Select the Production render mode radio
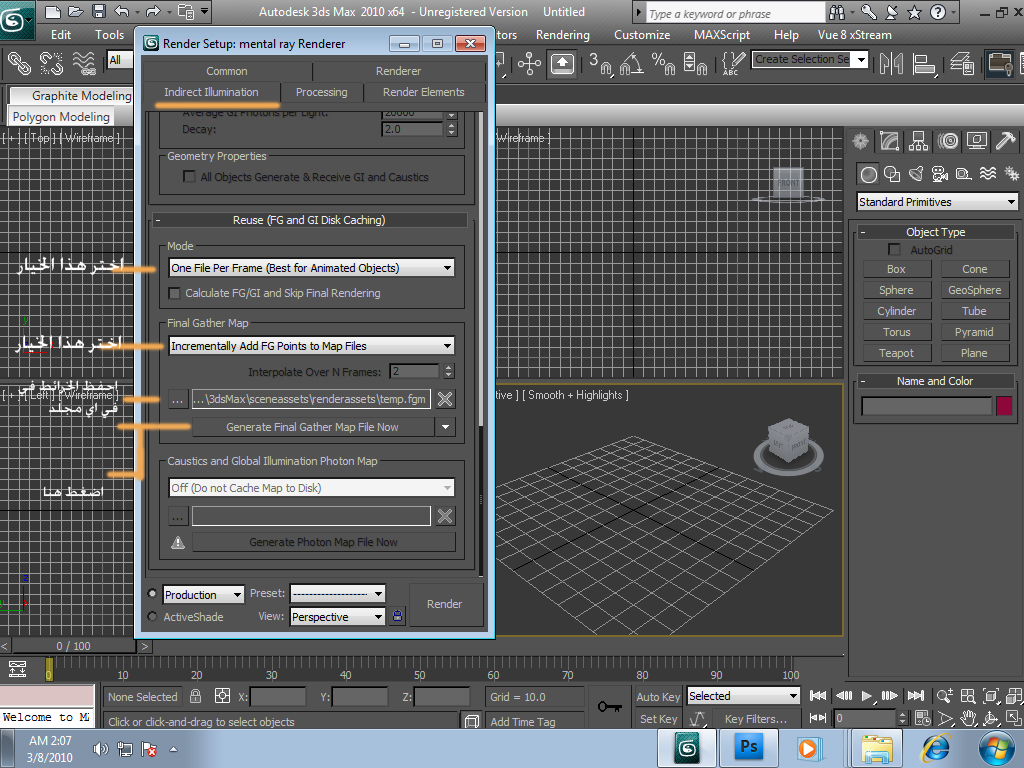This screenshot has height=768, width=1024. 152,594
